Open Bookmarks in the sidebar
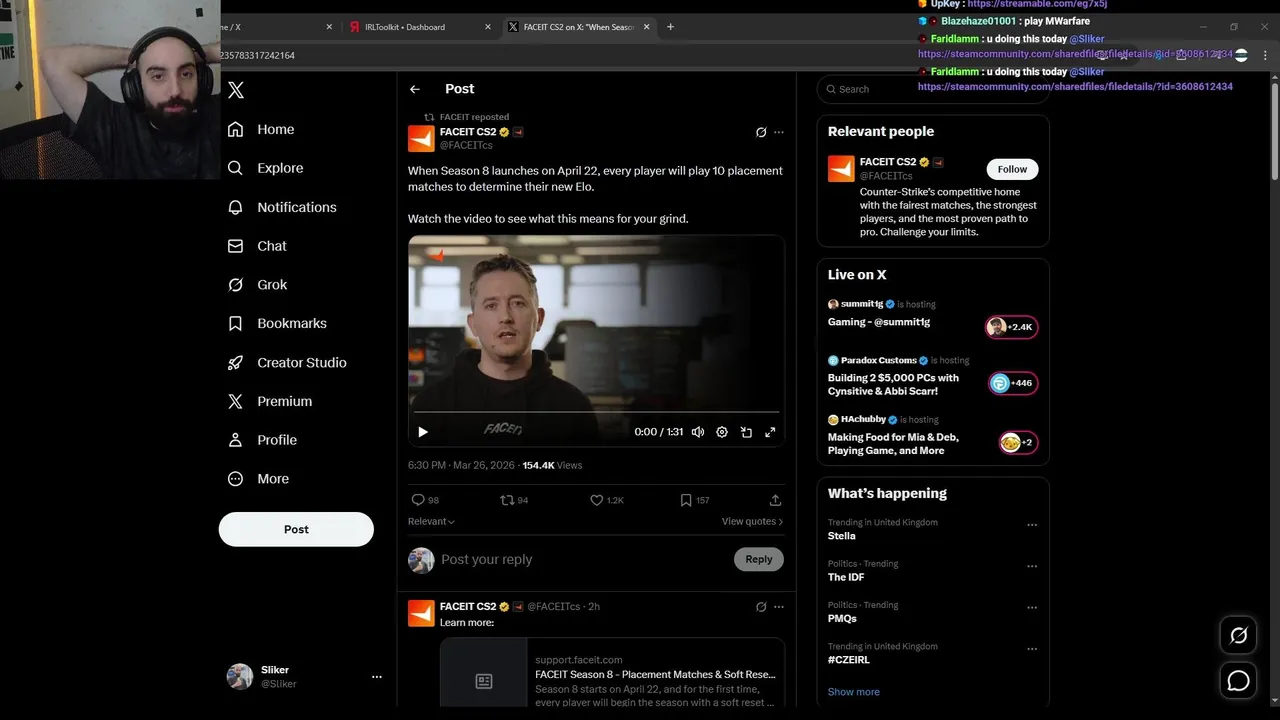The width and height of the screenshot is (1280, 720). (277, 323)
